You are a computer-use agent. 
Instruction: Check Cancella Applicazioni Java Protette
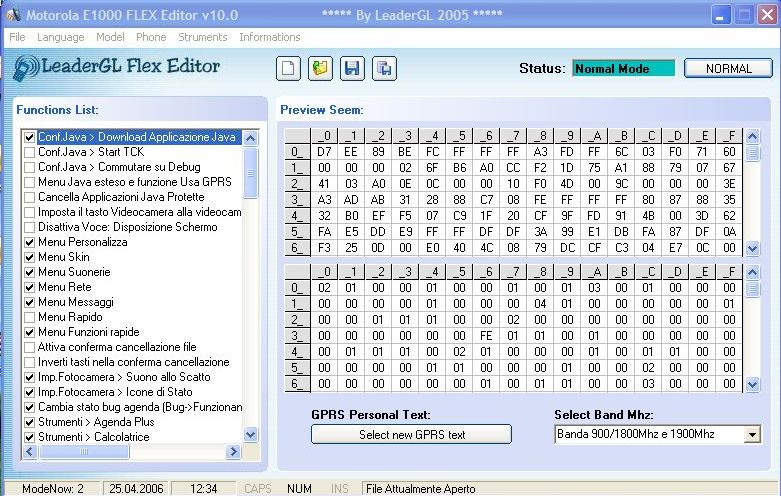[x=29, y=197]
